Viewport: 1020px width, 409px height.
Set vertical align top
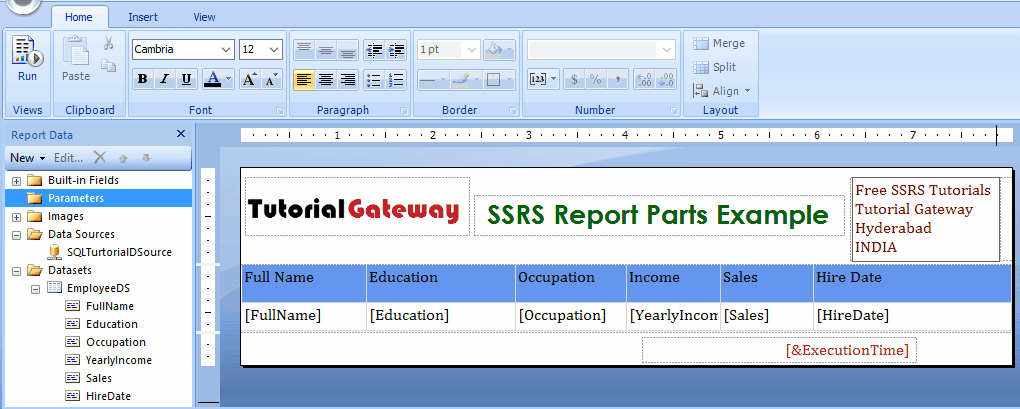pyautogui.click(x=304, y=49)
